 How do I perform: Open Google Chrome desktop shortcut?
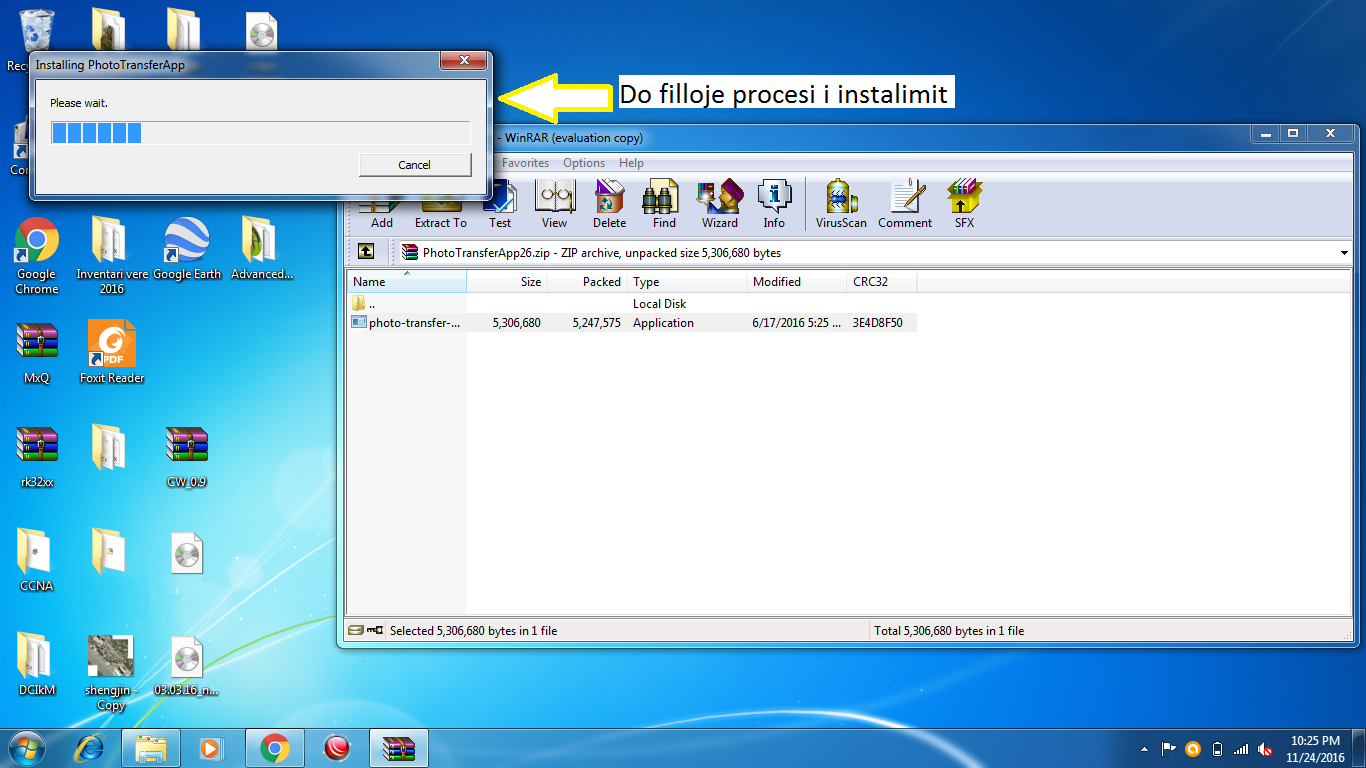pyautogui.click(x=37, y=257)
